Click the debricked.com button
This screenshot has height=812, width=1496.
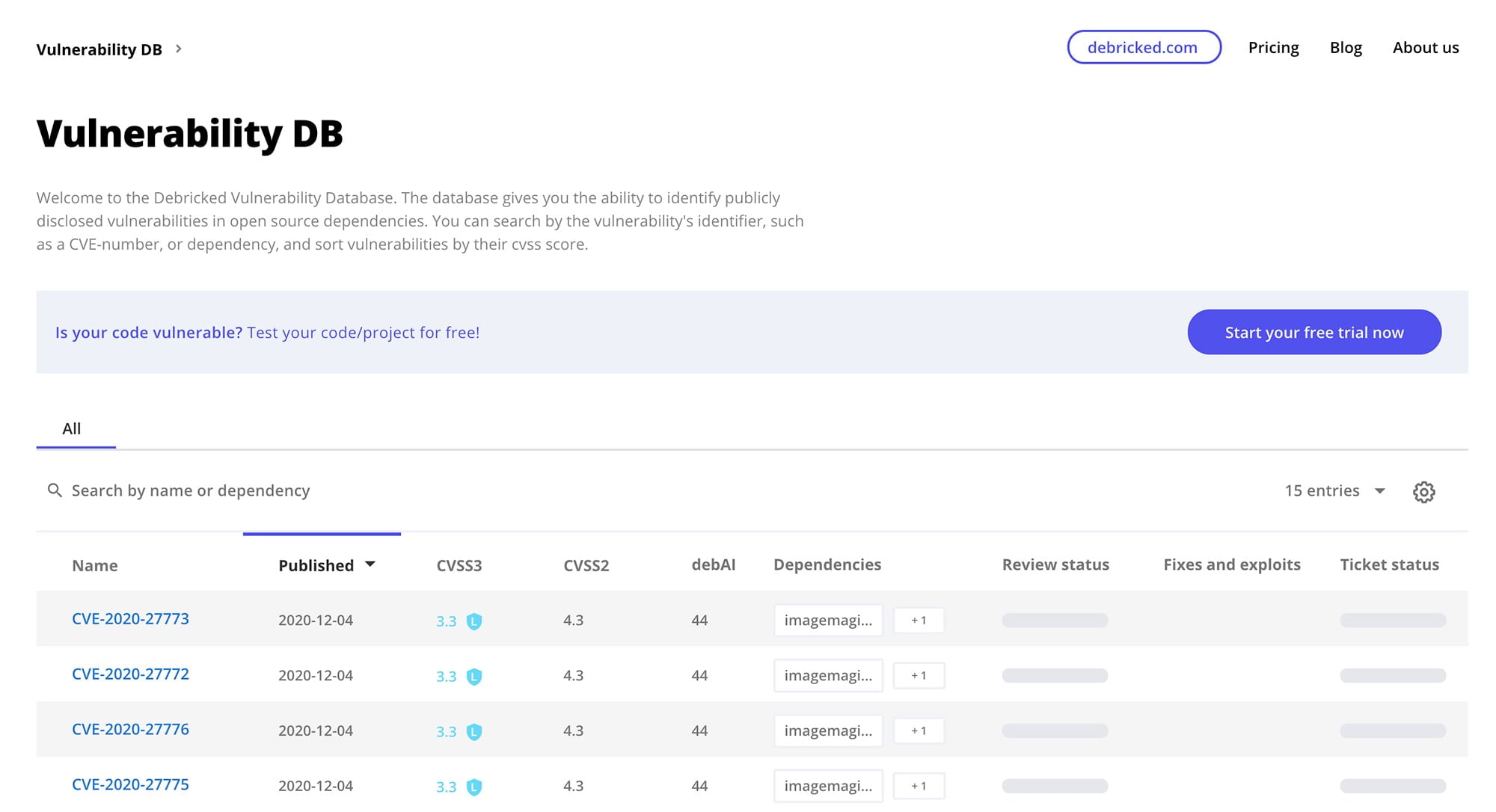point(1143,47)
